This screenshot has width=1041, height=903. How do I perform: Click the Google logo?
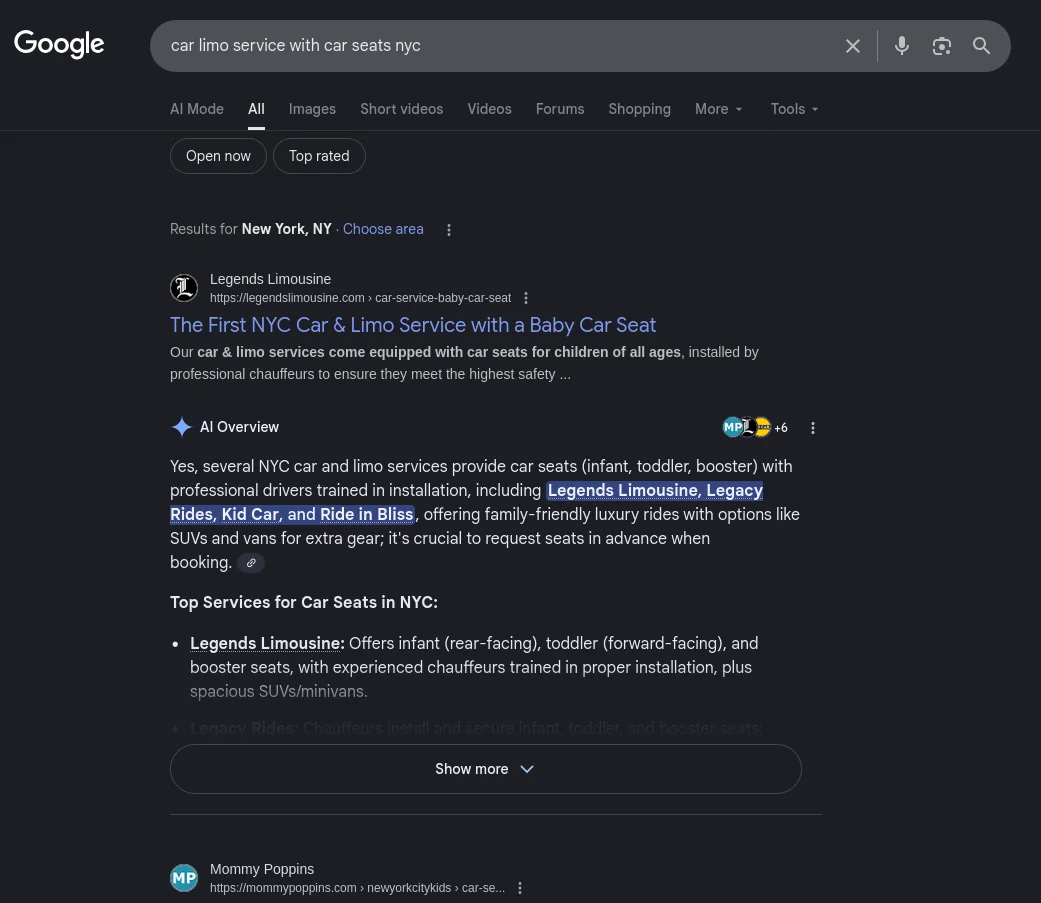coord(59,45)
